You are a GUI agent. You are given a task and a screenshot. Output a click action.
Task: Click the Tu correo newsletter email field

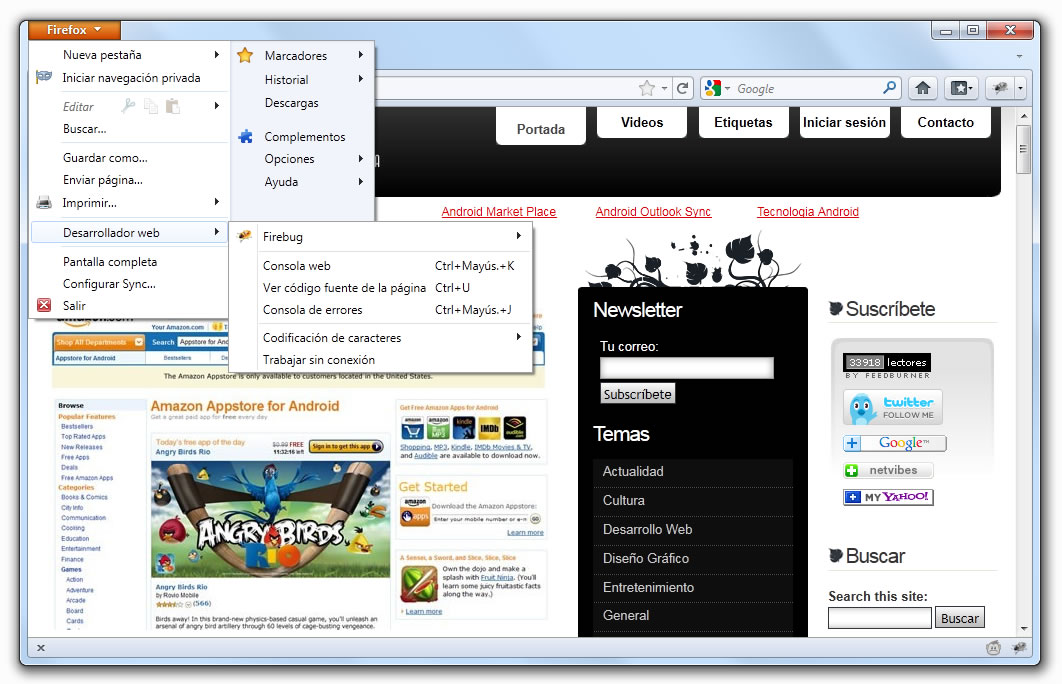pos(687,368)
